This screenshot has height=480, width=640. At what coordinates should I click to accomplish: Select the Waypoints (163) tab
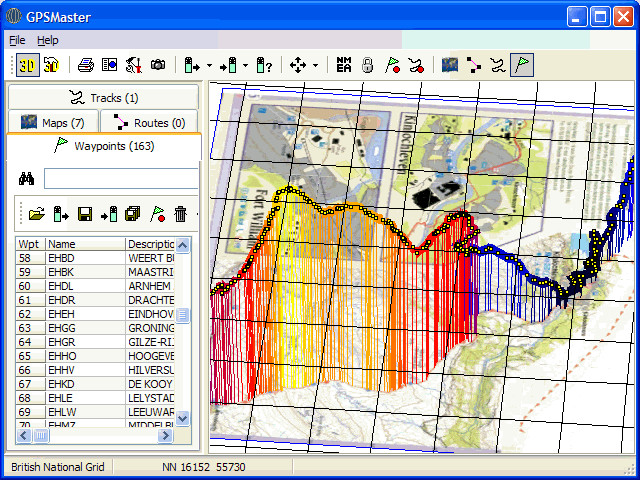[x=104, y=146]
